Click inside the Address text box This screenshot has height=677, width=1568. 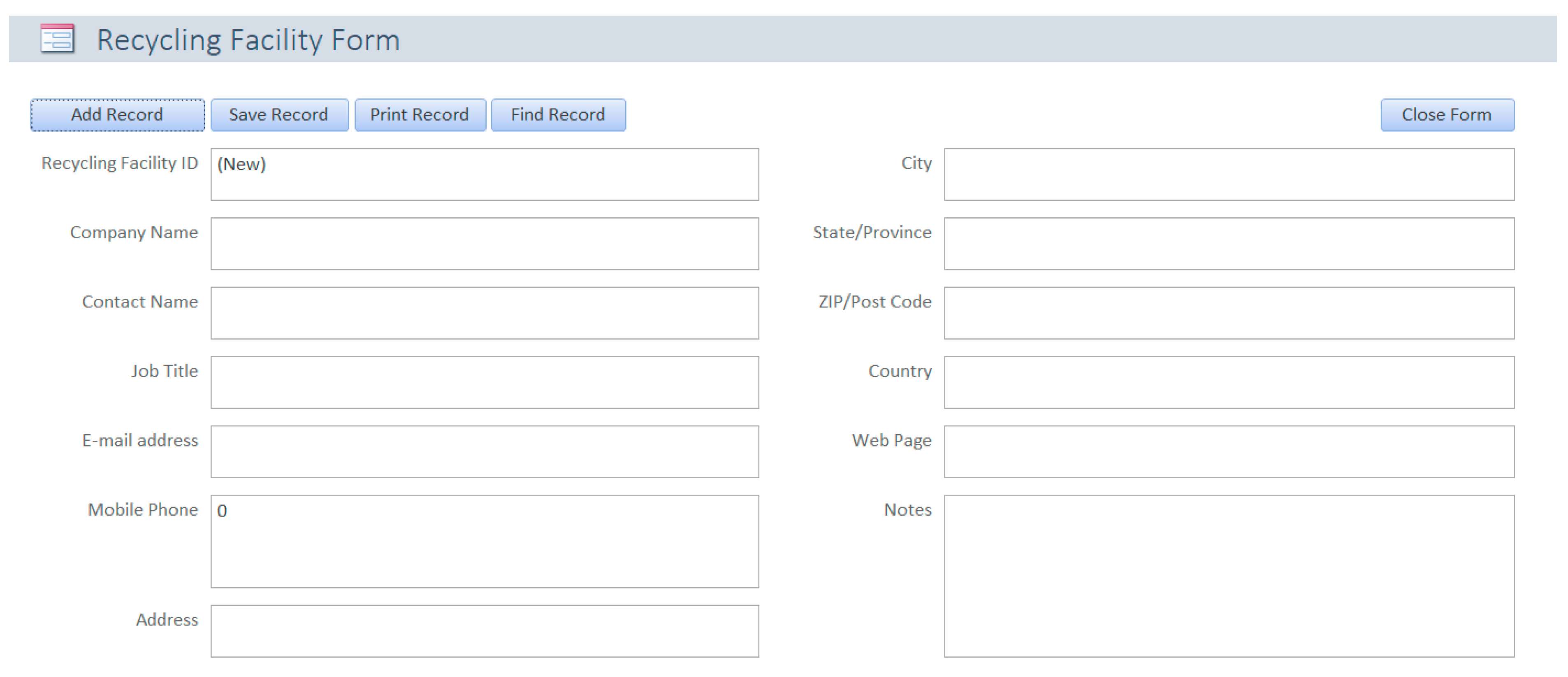485,631
